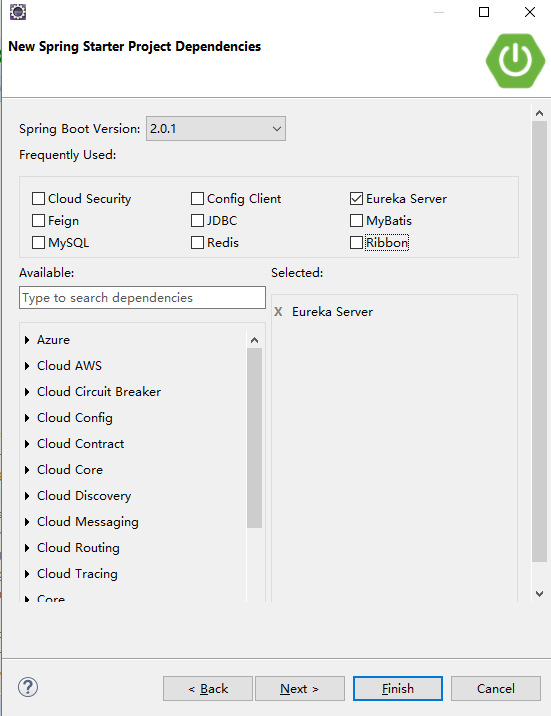Uncheck the Eureka Server checkbox

coord(356,199)
